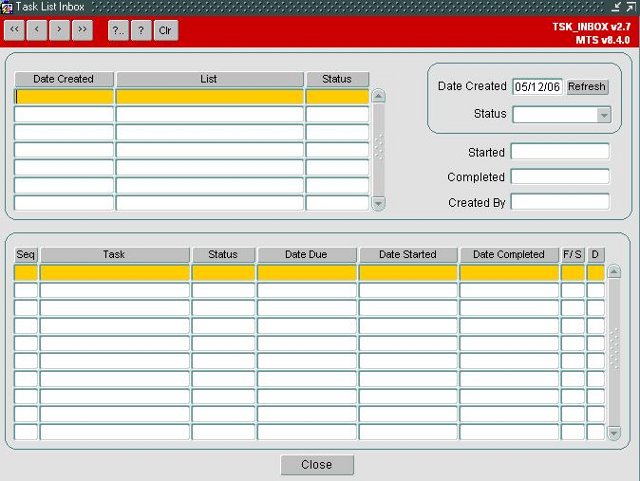Jump to last record with >> button
Viewport: 640px width, 481px height.
click(82, 30)
